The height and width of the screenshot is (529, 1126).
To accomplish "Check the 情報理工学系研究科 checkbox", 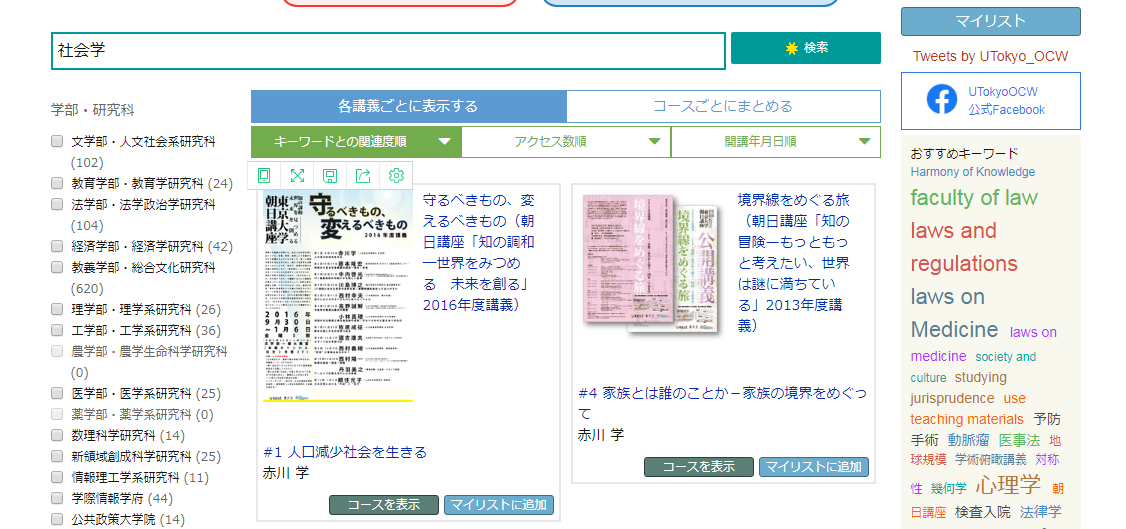I will coord(57,477).
